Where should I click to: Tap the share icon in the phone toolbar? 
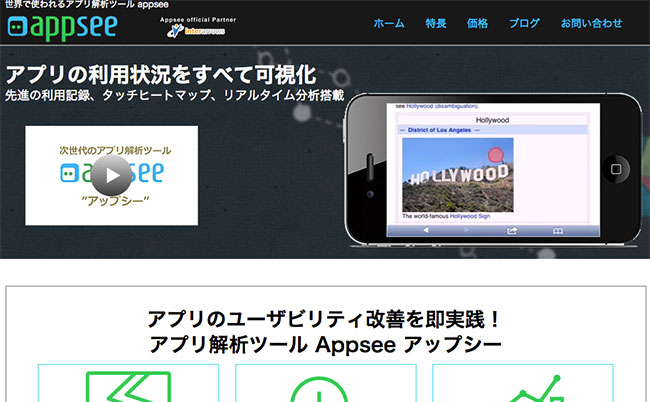tap(512, 230)
